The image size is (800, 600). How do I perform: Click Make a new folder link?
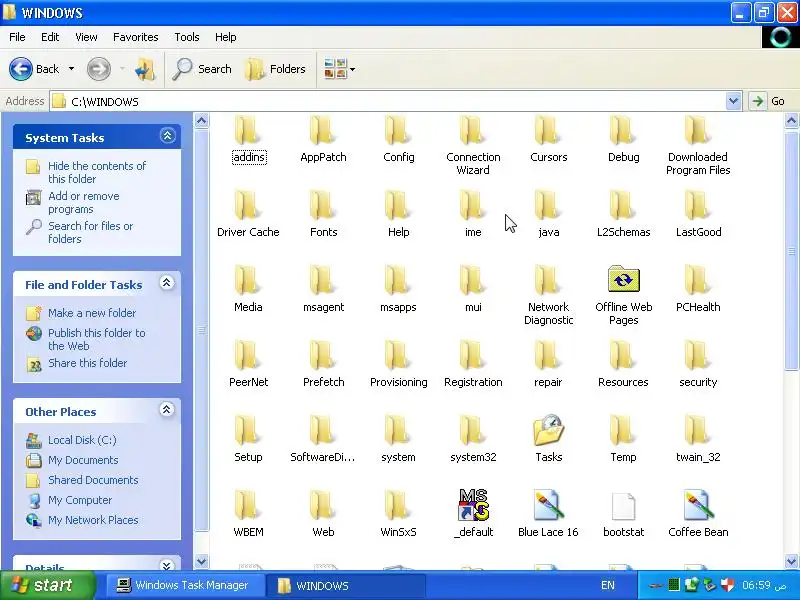(x=92, y=313)
